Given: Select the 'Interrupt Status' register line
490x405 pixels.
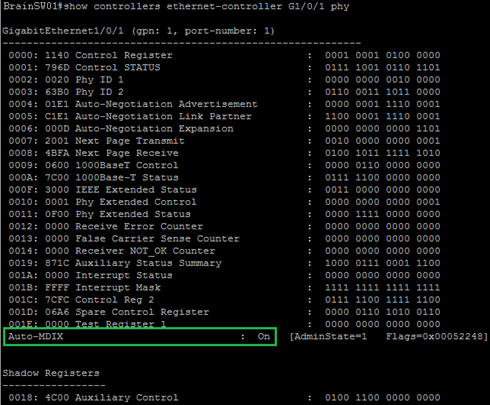Looking at the screenshot, I should pyautogui.click(x=224, y=275).
